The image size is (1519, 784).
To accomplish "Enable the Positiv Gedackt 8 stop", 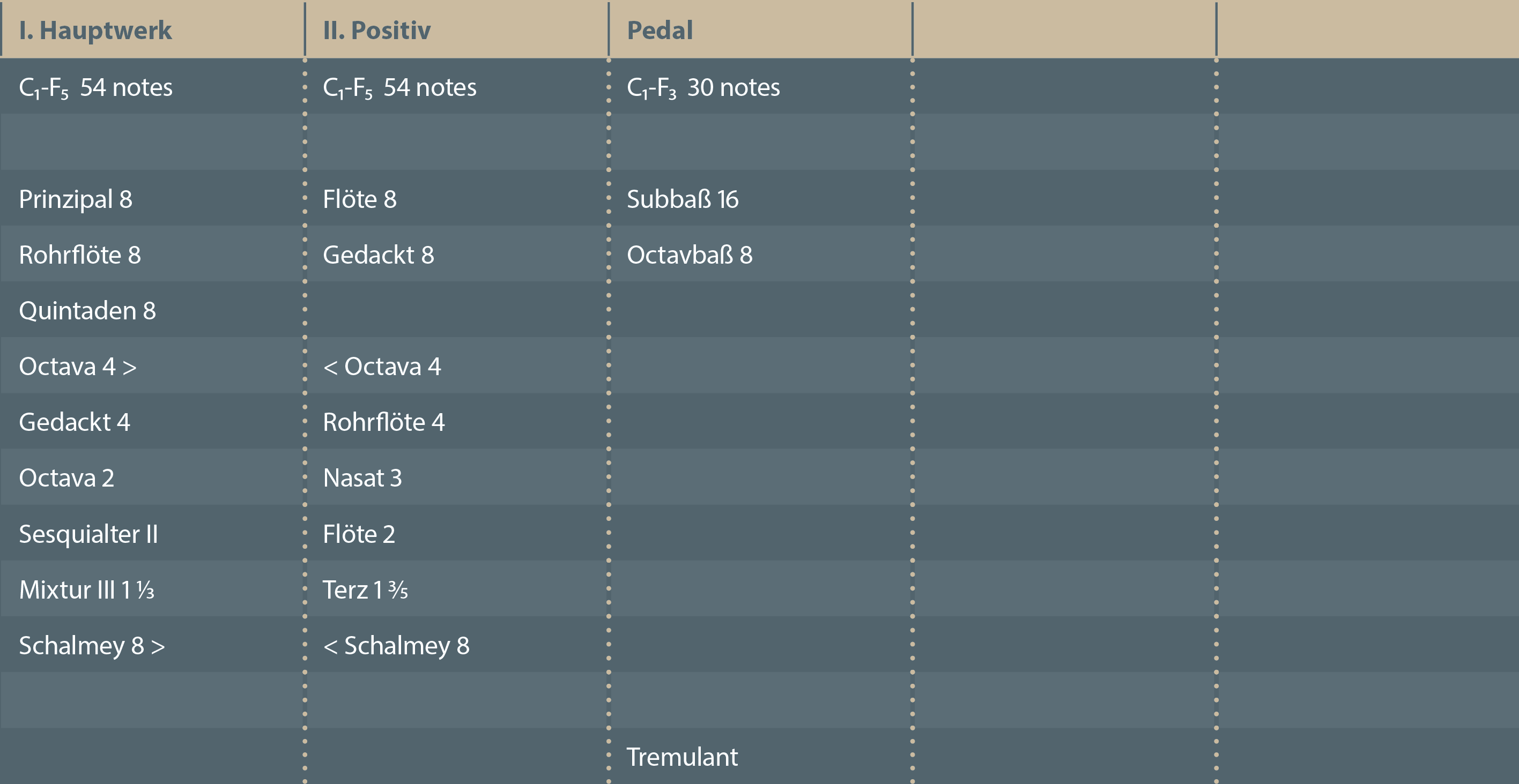I will click(378, 255).
